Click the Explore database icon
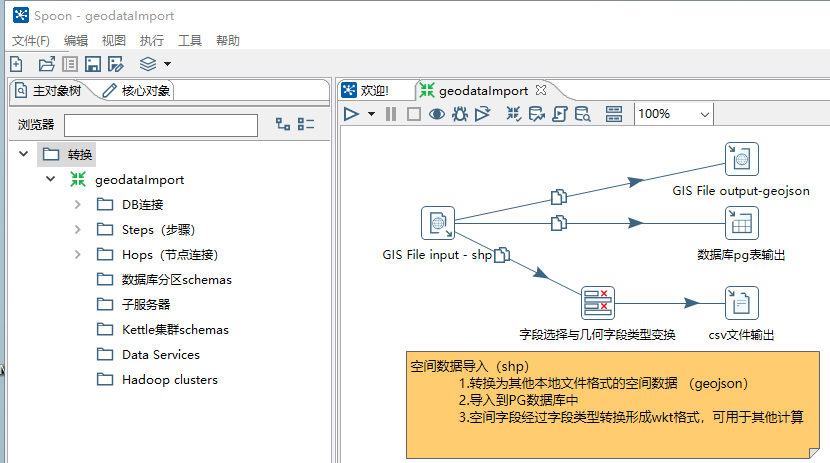Screen dimensions: 830x463 582,114
